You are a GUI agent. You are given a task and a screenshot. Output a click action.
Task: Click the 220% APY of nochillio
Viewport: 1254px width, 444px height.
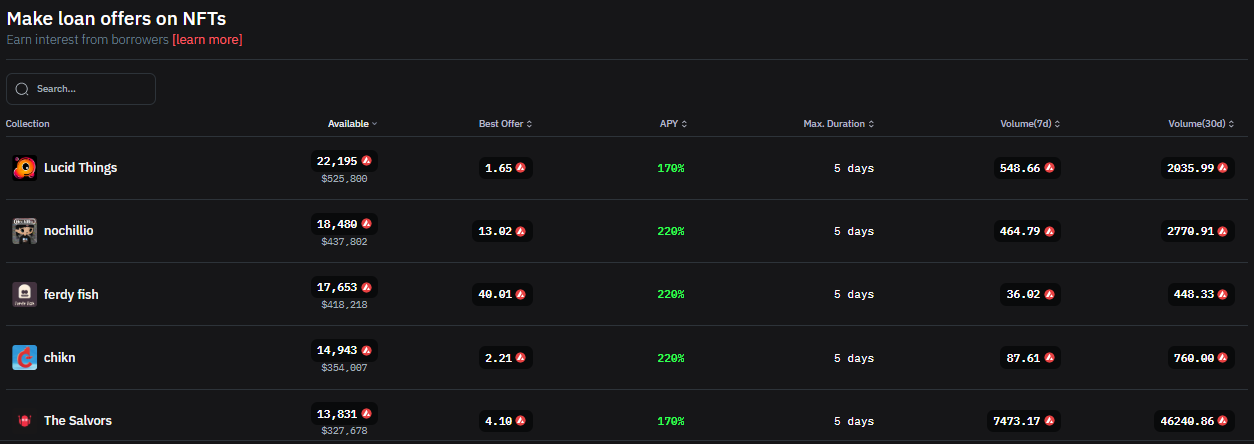(671, 231)
